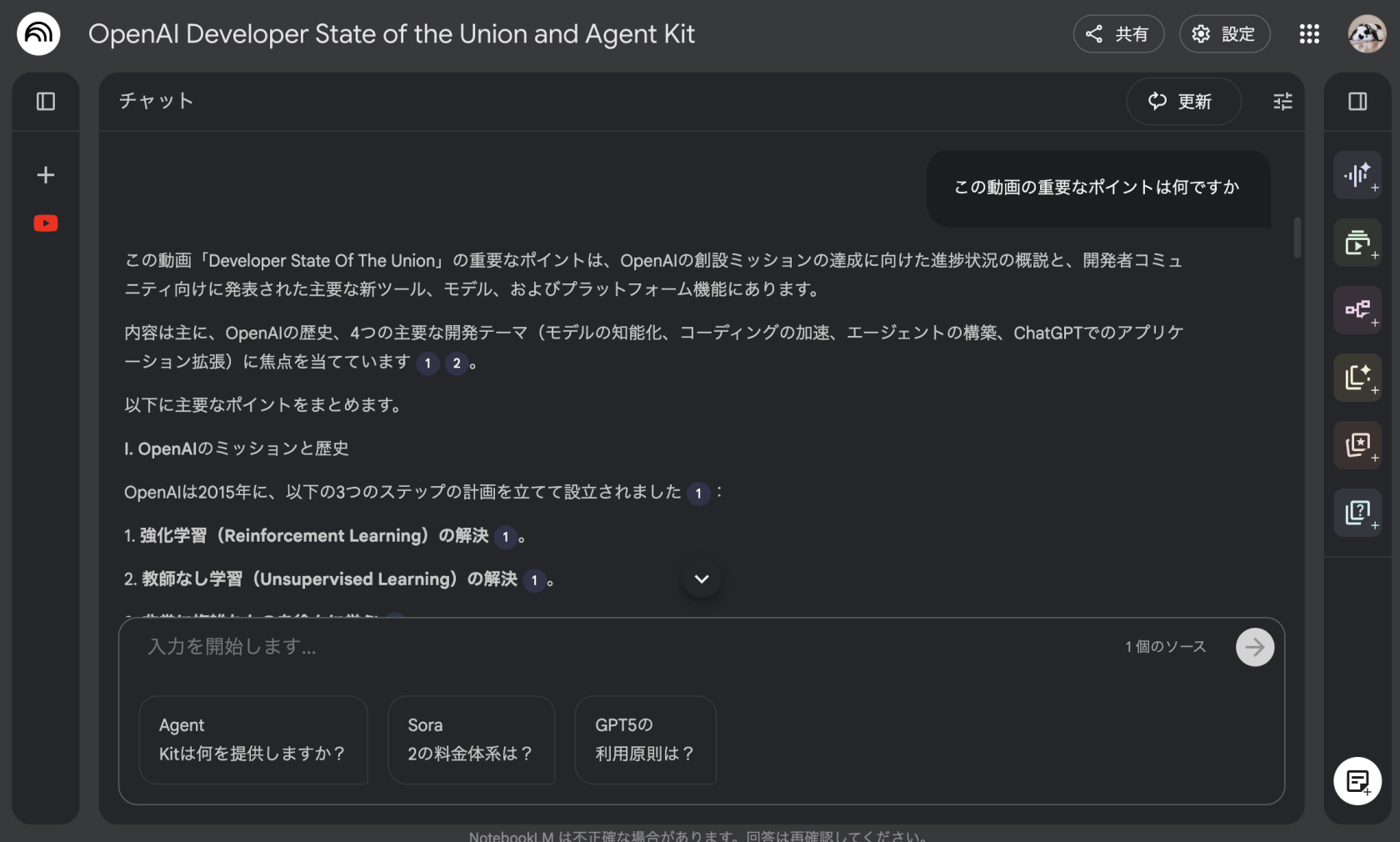Click the YouTube source icon

[46, 223]
